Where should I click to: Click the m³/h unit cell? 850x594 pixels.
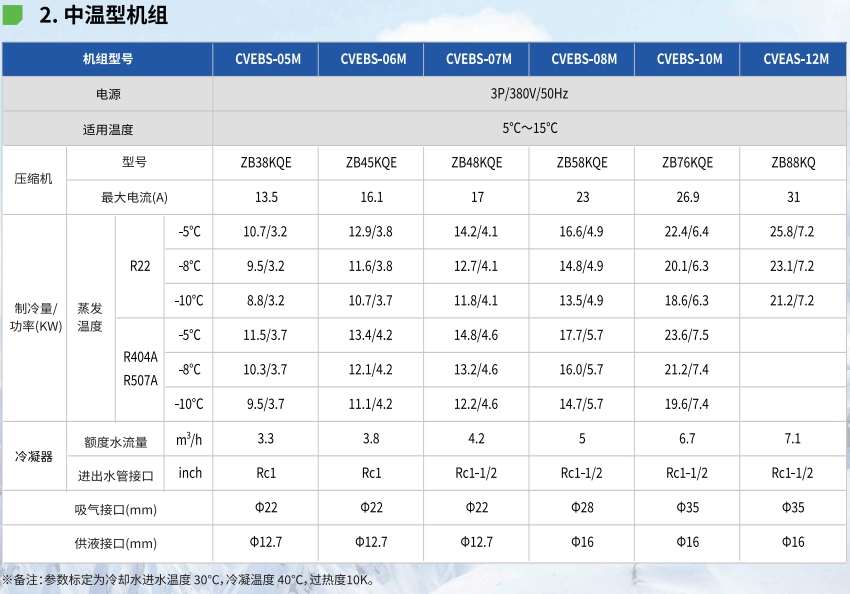point(189,439)
